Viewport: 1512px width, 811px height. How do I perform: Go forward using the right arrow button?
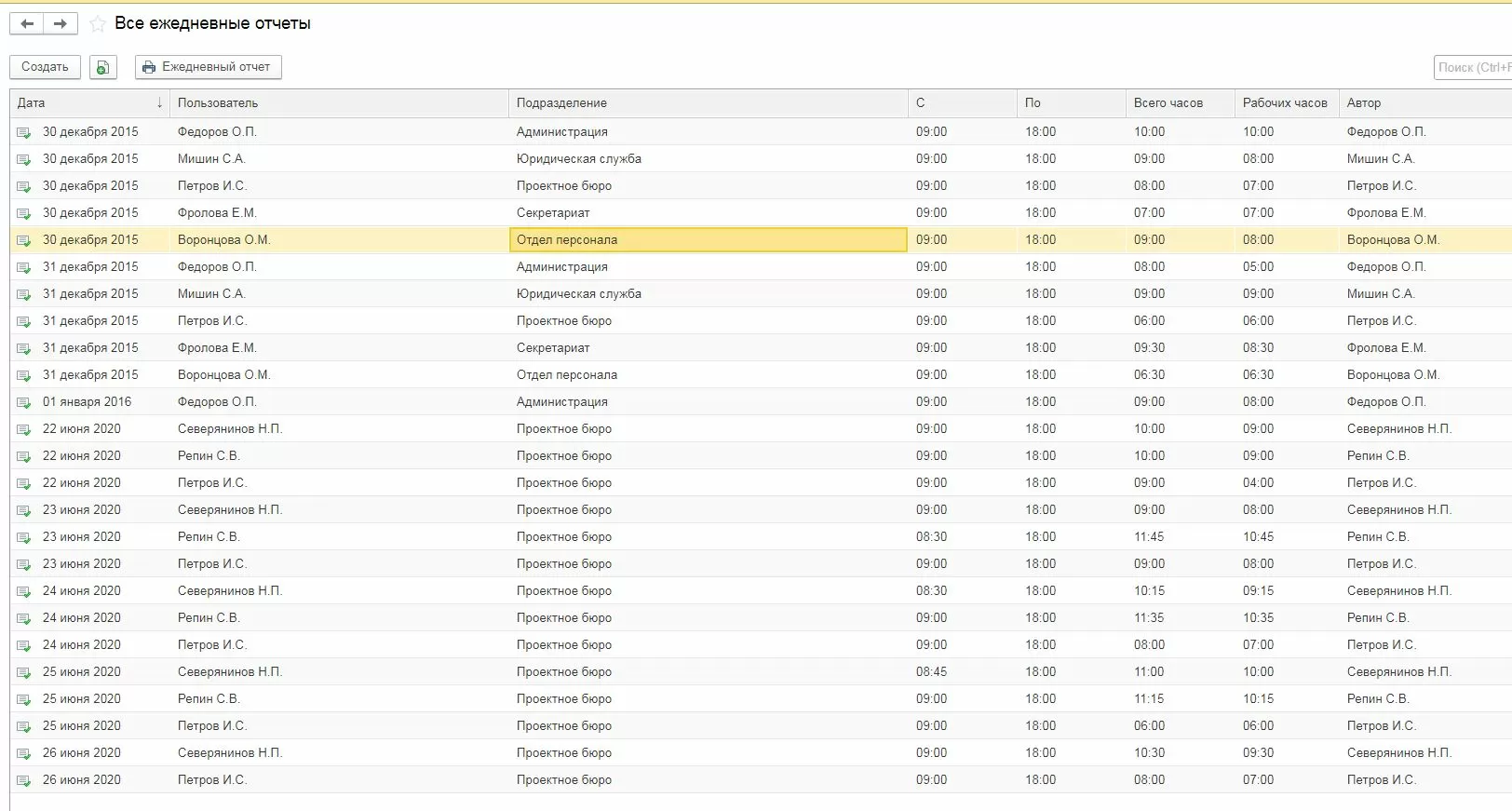coord(61,24)
